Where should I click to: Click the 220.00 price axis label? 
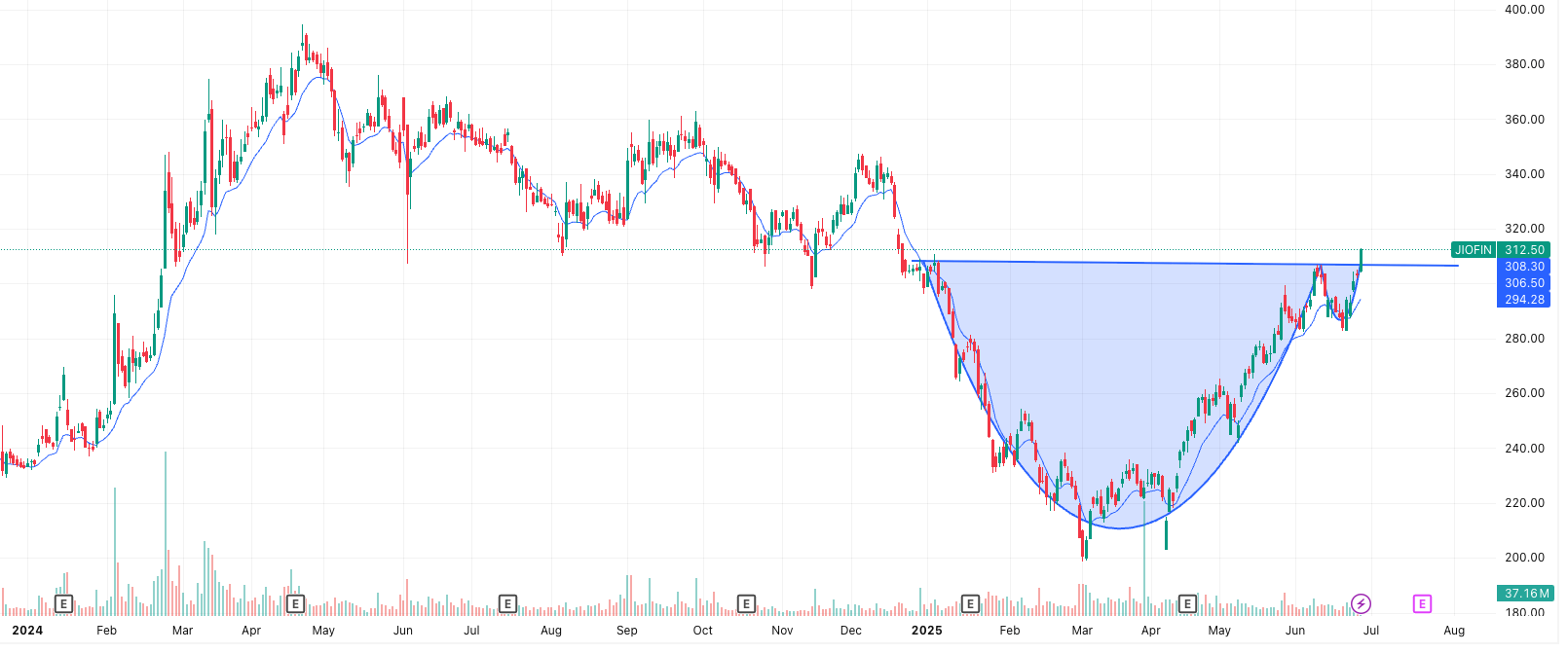1524,503
